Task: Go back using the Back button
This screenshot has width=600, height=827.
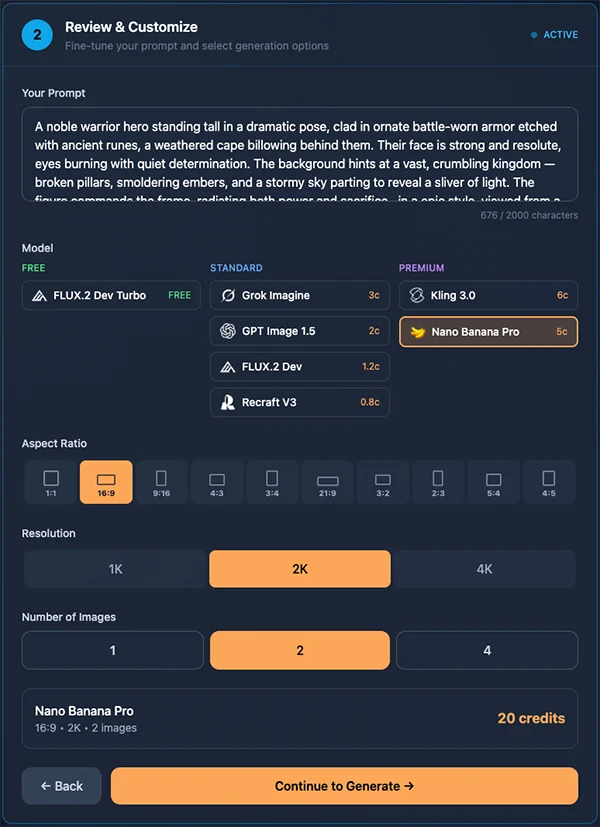Action: point(61,786)
